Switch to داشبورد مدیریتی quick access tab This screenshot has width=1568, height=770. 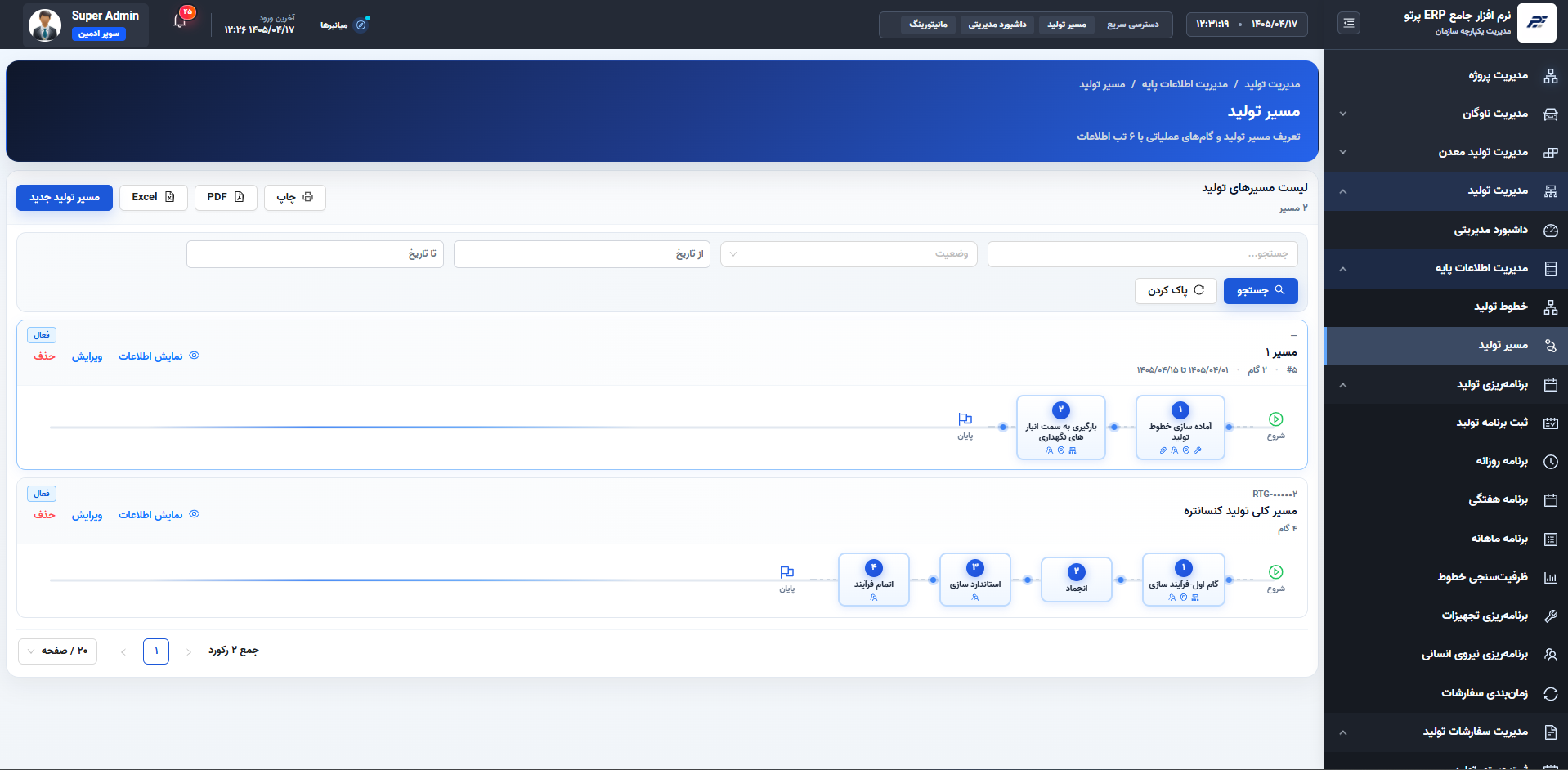click(997, 25)
